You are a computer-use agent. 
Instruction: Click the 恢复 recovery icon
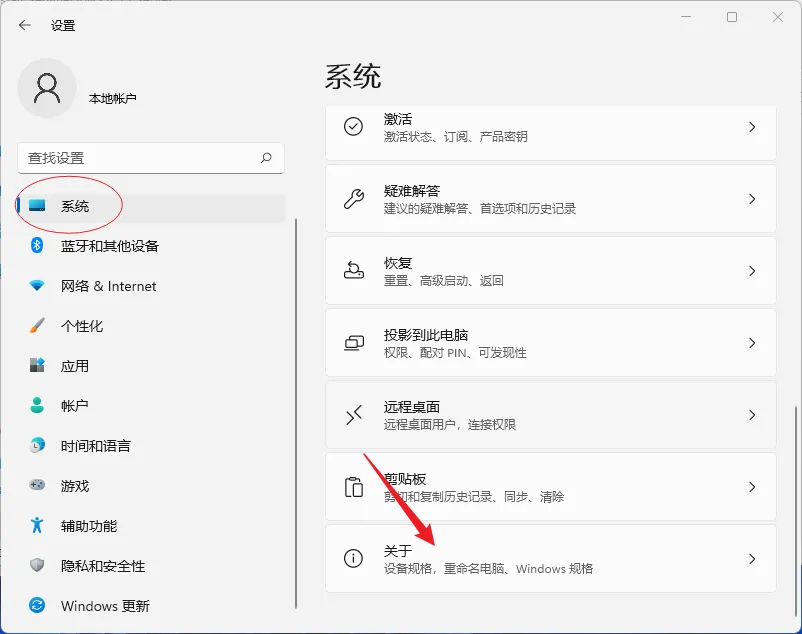(x=353, y=270)
